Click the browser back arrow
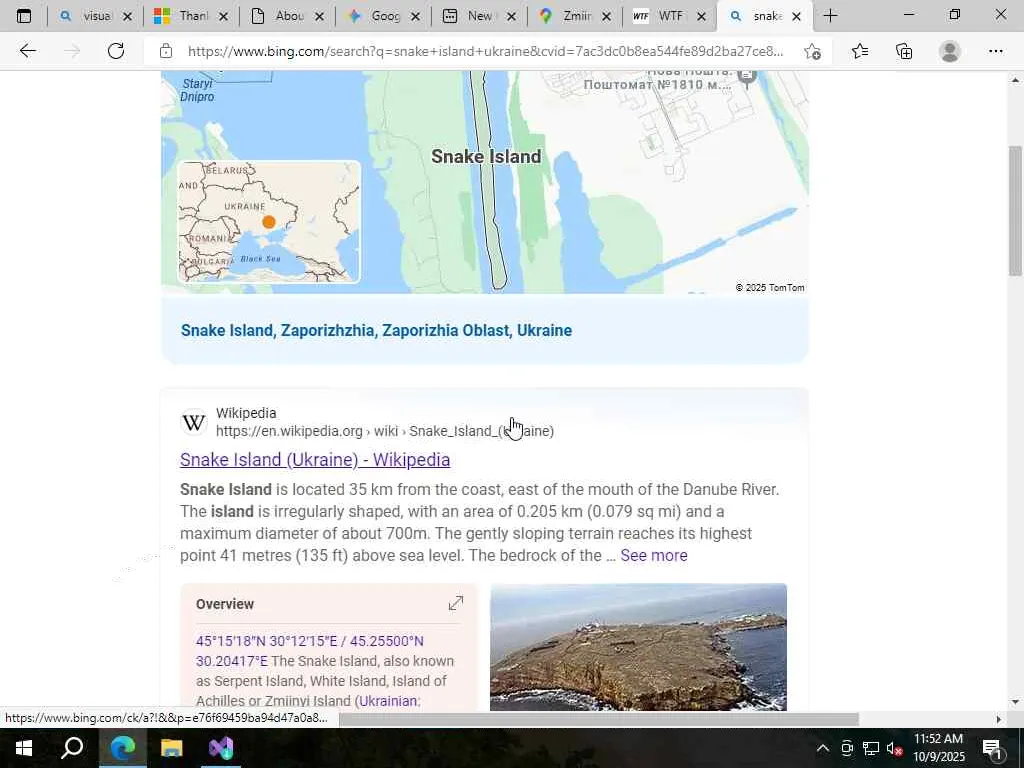 click(27, 51)
